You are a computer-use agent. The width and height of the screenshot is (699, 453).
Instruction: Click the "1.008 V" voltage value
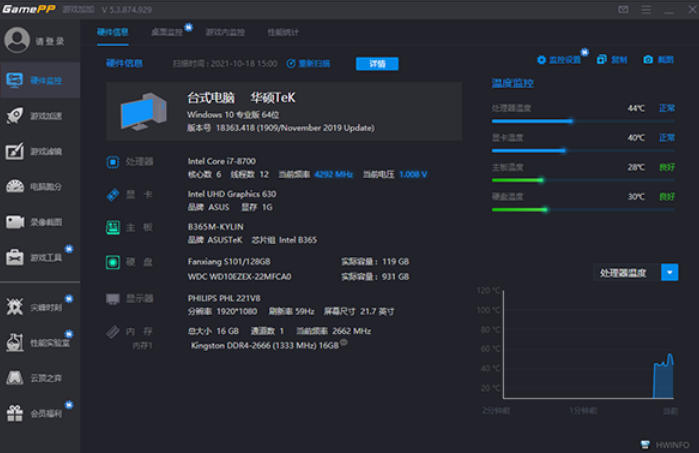pyautogui.click(x=413, y=174)
